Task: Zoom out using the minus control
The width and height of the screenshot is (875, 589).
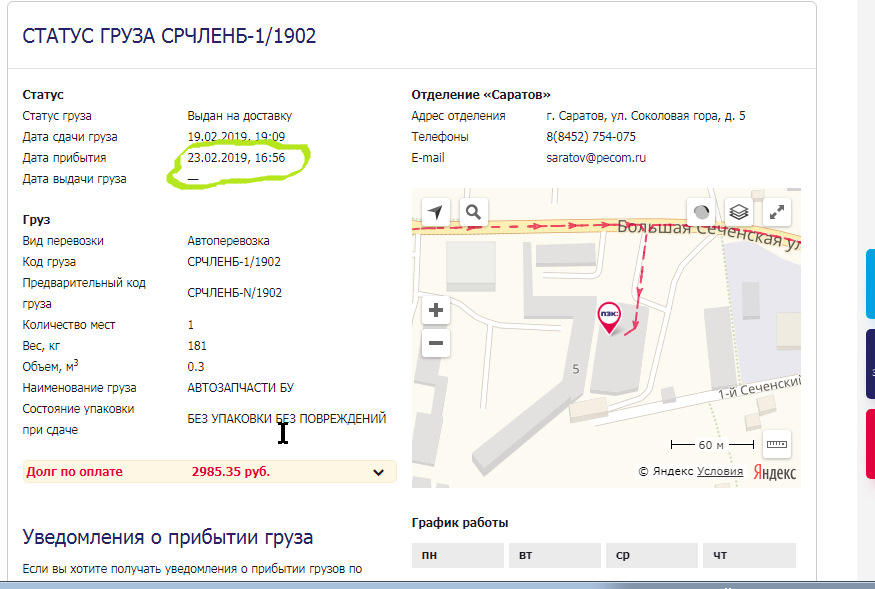Action: click(435, 343)
